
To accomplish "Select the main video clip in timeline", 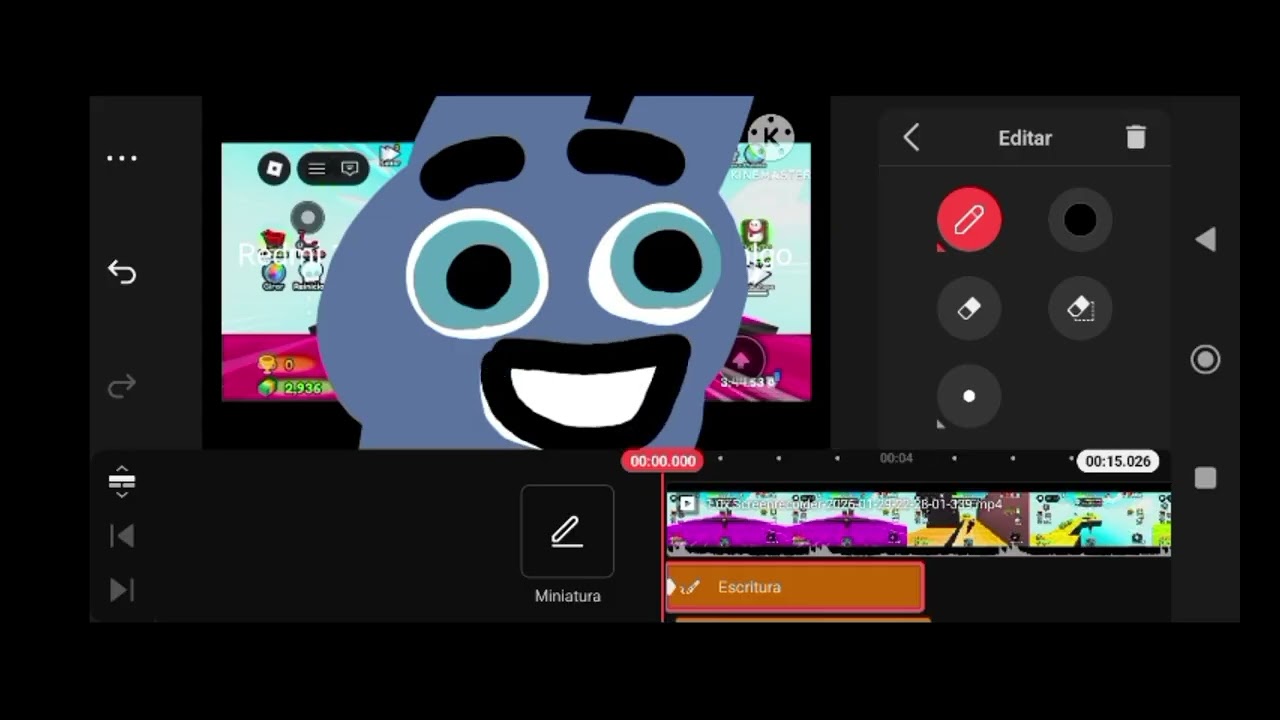I will coord(918,522).
